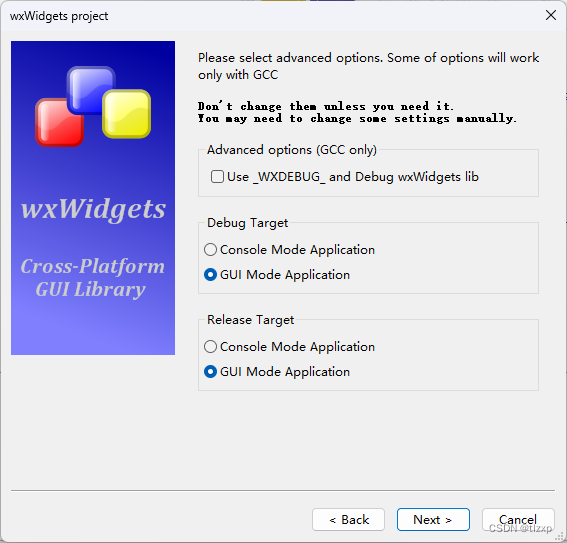Click the window resize grip corner

coord(560,536)
